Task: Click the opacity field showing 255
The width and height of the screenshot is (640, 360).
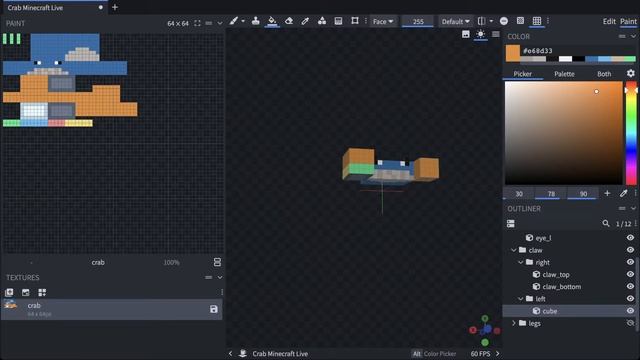Action: click(418, 22)
